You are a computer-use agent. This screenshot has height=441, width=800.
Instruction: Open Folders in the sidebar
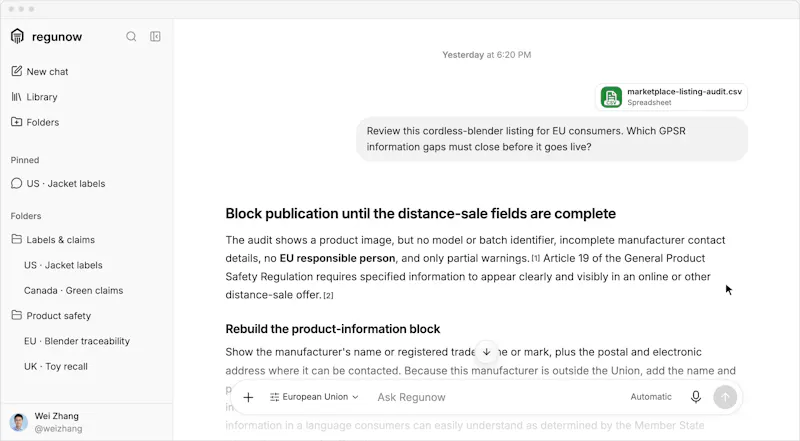coord(35,122)
